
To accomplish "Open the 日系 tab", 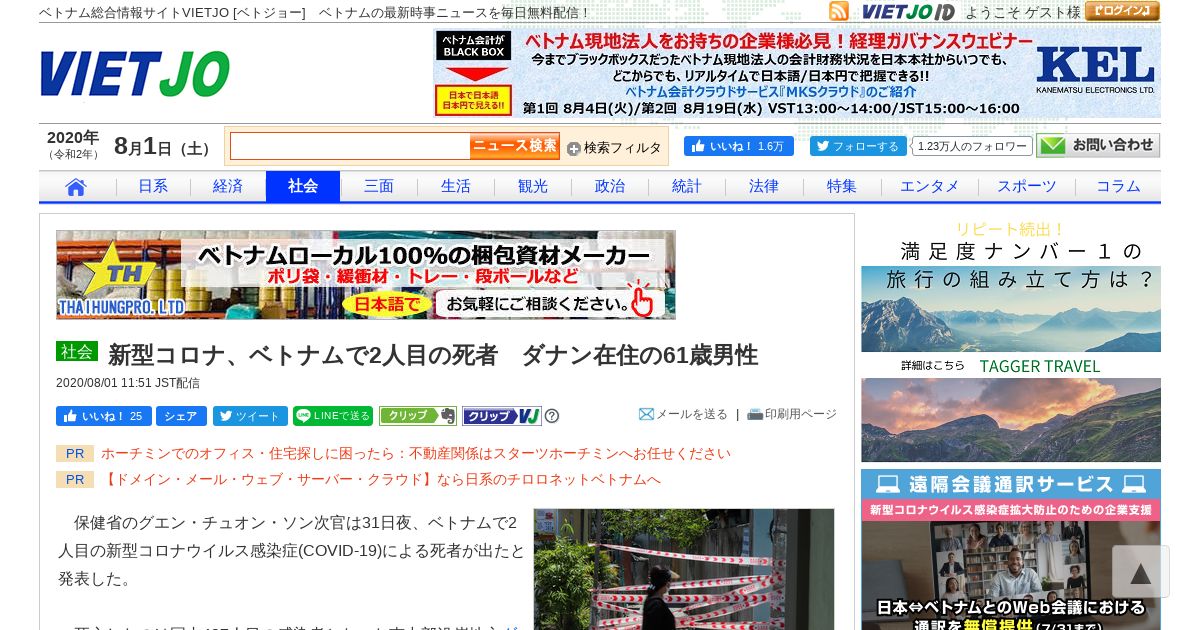I will tap(153, 187).
